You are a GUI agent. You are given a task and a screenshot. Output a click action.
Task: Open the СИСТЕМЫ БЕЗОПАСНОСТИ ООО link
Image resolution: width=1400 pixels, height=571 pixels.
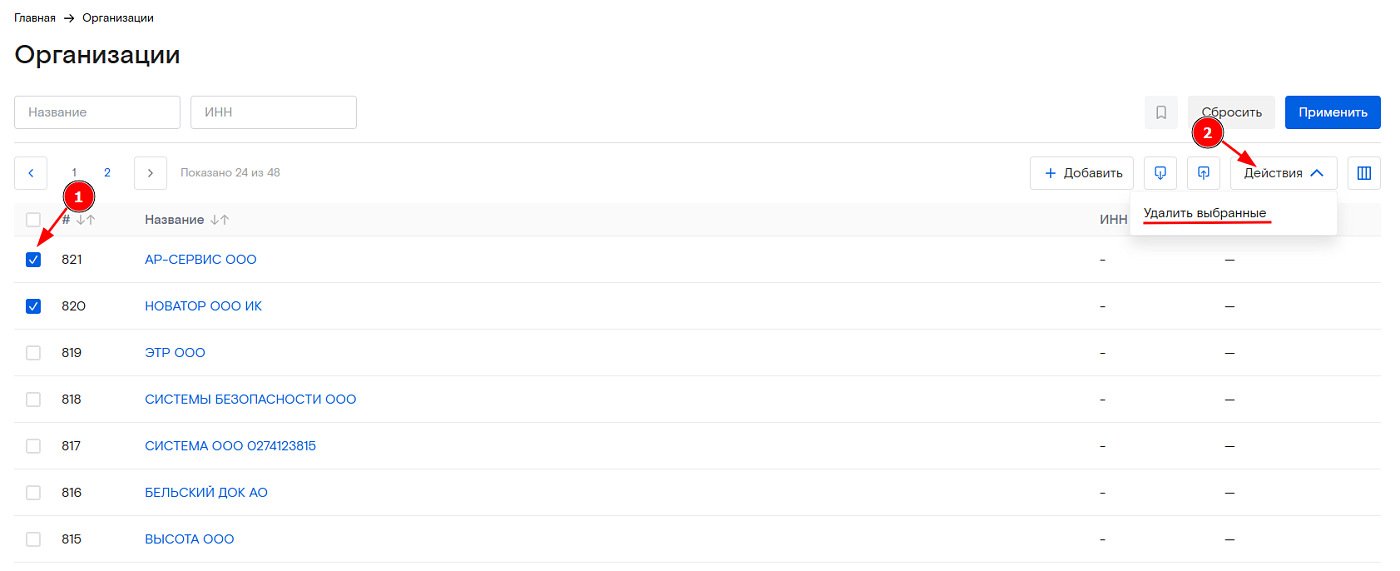click(x=250, y=400)
